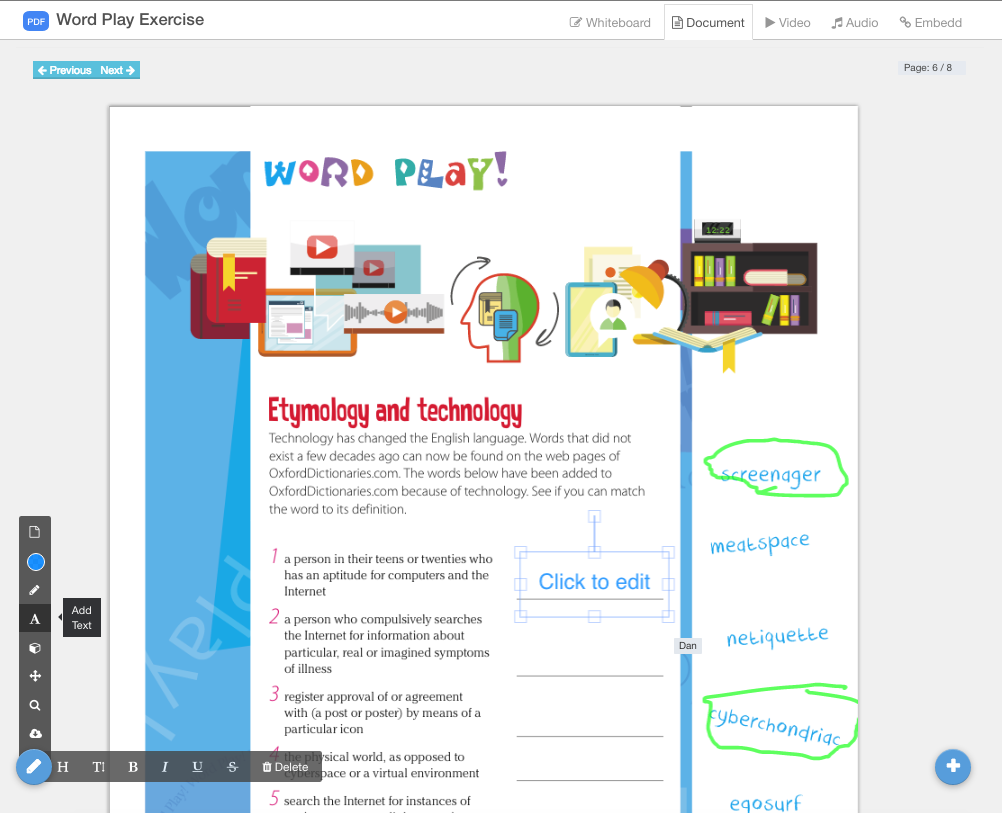1002x813 pixels.
Task: Select the pencil drawing tool in the sidebar
Action: pos(34,589)
